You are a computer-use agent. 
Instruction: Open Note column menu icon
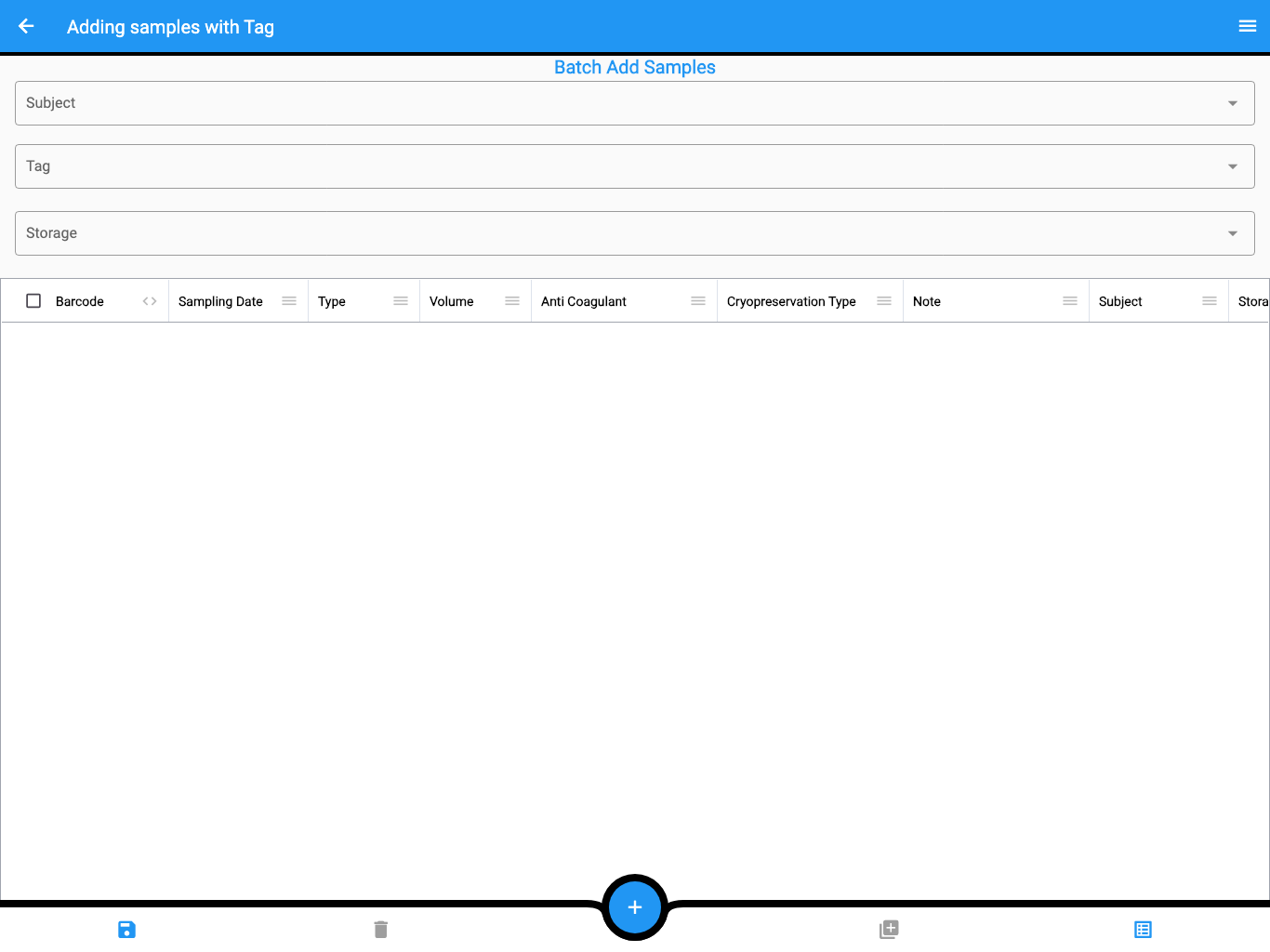[1070, 301]
